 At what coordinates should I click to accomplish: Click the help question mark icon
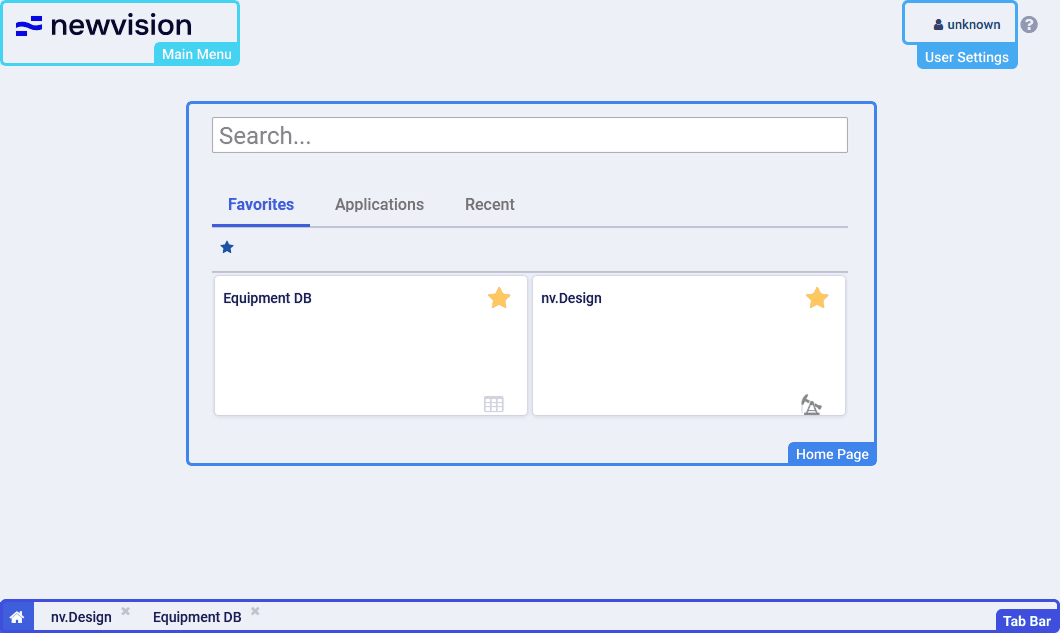point(1029,25)
